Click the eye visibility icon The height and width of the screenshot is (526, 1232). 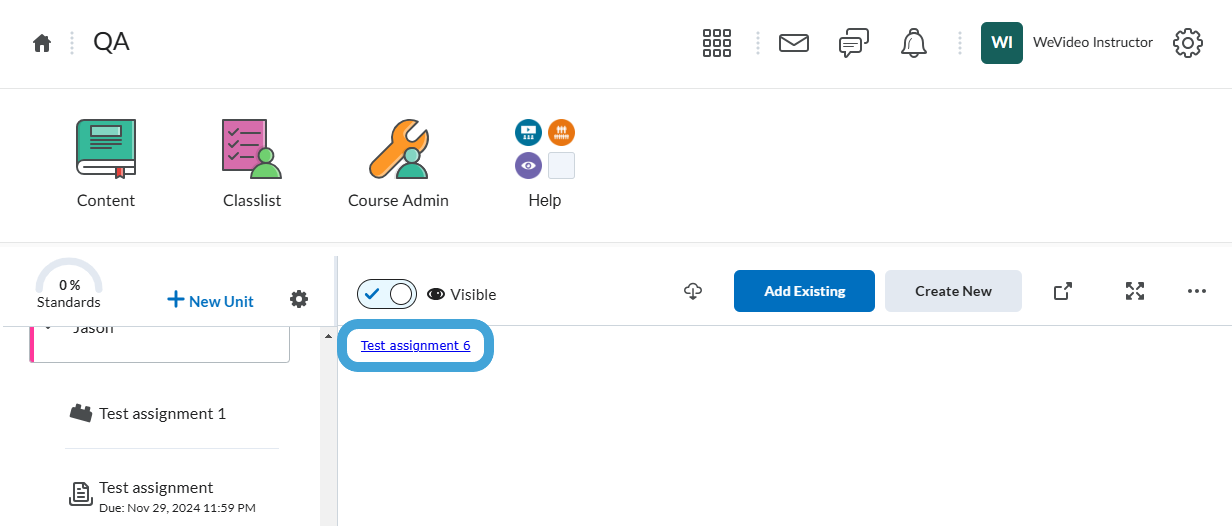pyautogui.click(x=436, y=294)
